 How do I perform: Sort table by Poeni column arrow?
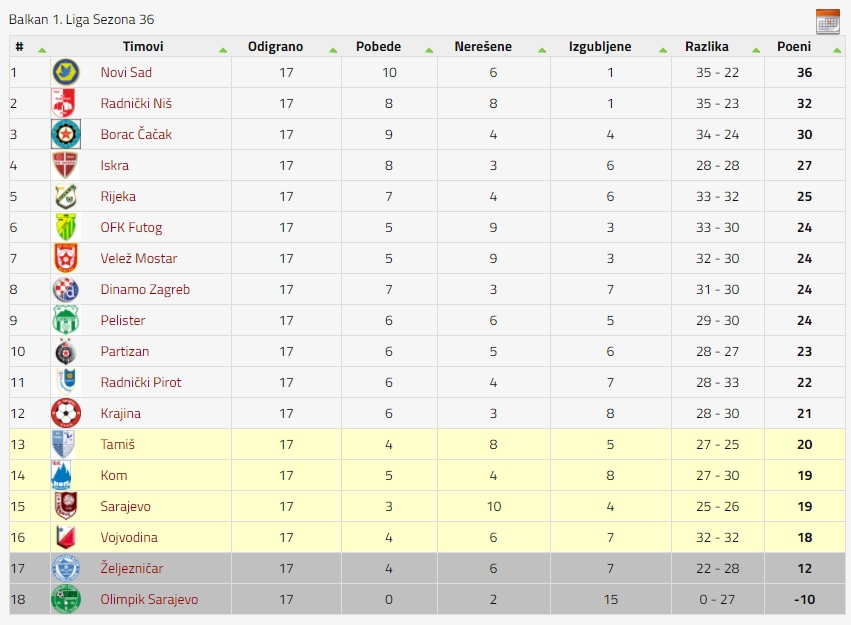pyautogui.click(x=836, y=50)
